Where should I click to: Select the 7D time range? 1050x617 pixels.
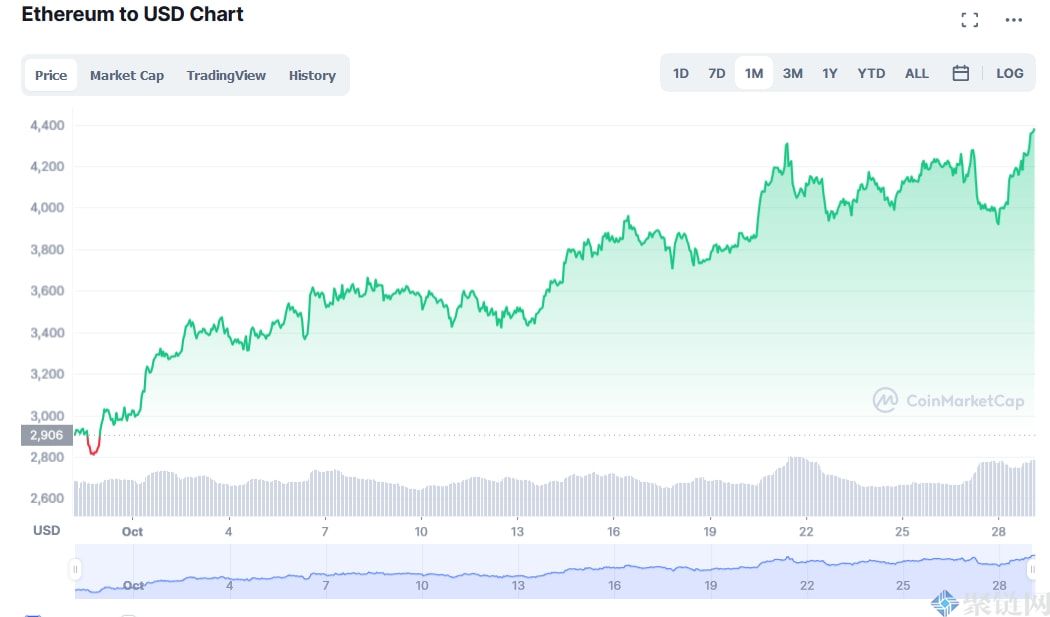tap(717, 73)
